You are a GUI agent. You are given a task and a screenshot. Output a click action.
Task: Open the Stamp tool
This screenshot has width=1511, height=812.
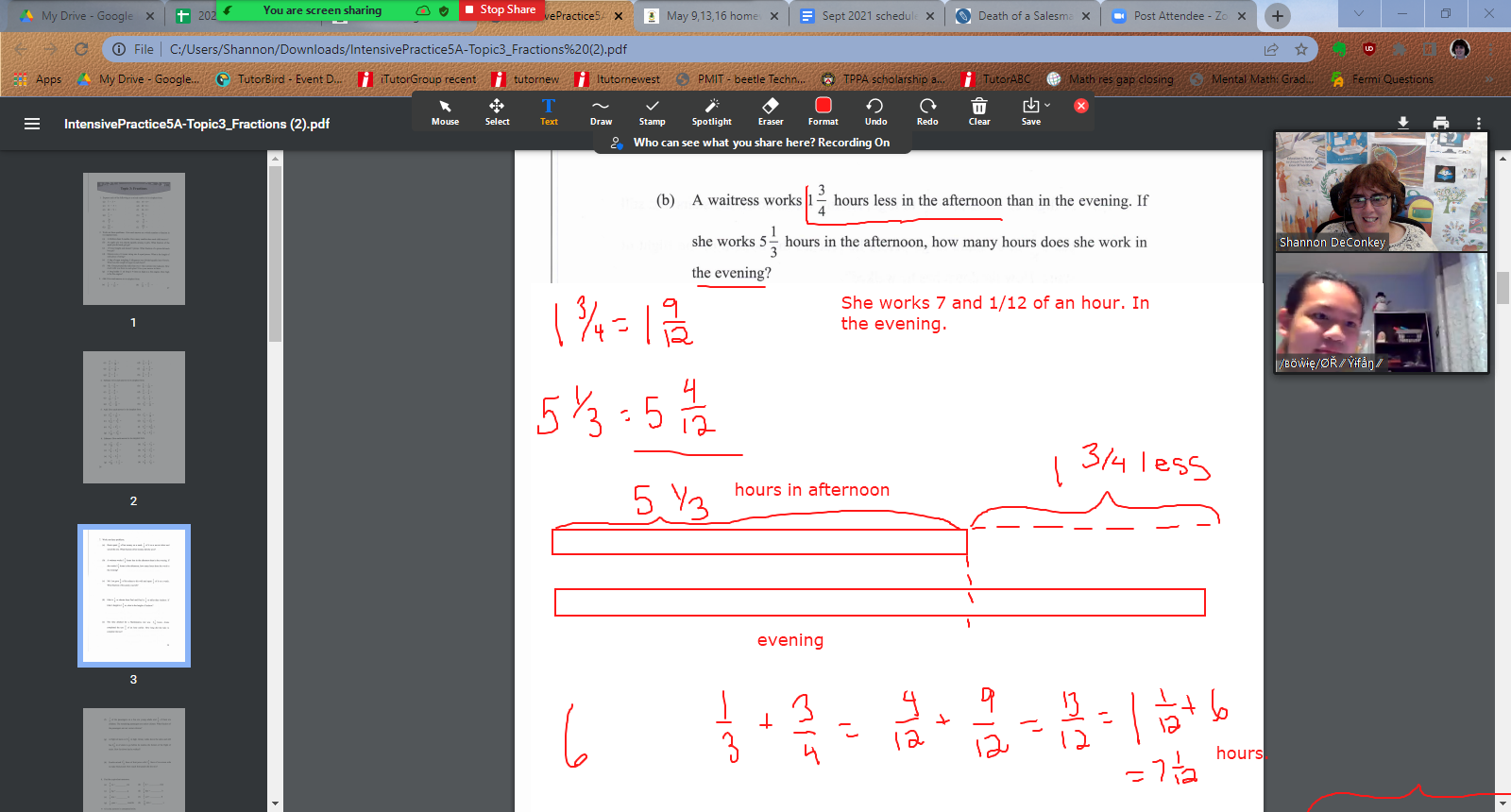coord(652,111)
